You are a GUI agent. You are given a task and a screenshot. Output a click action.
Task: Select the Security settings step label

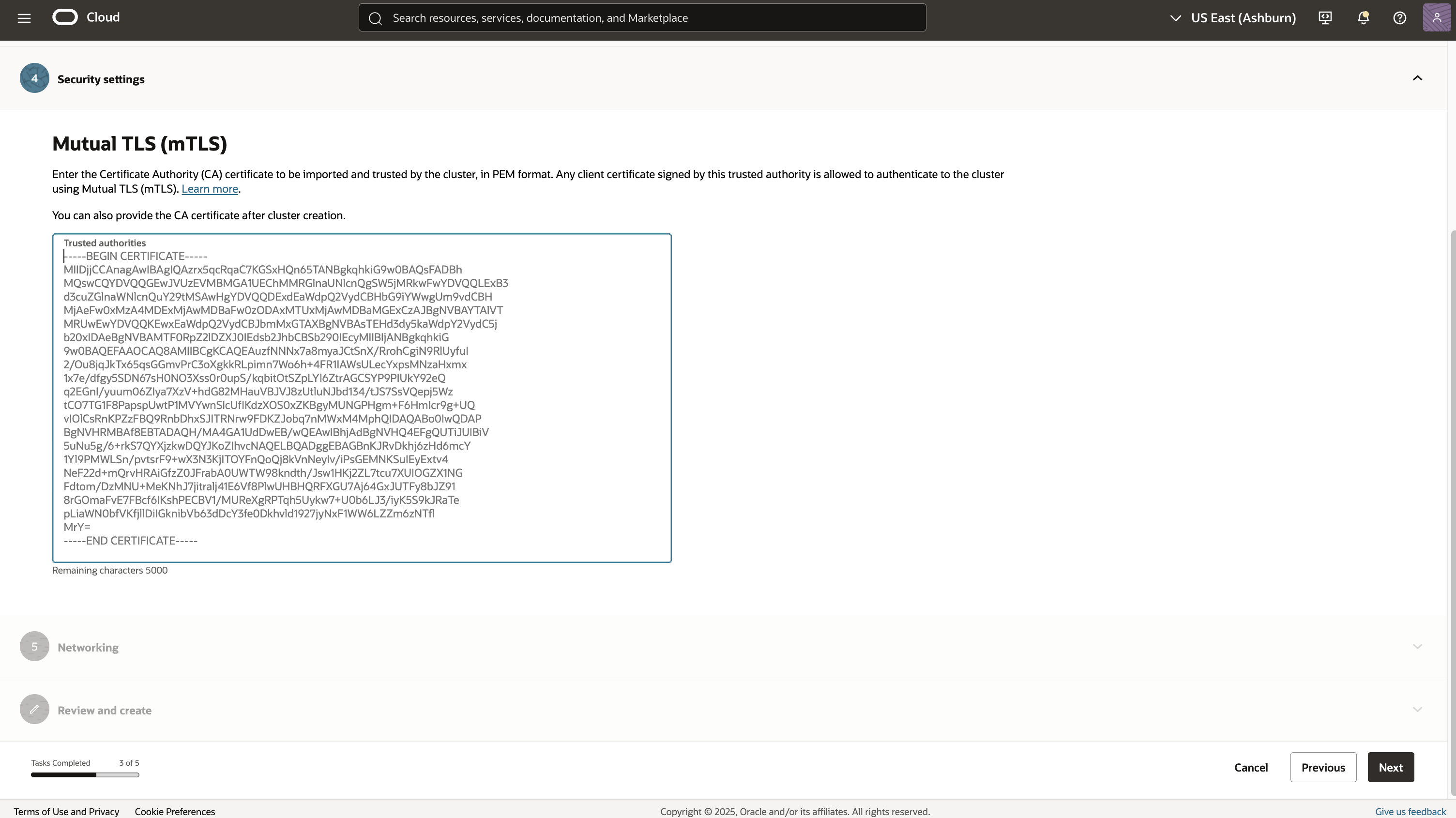coord(101,78)
